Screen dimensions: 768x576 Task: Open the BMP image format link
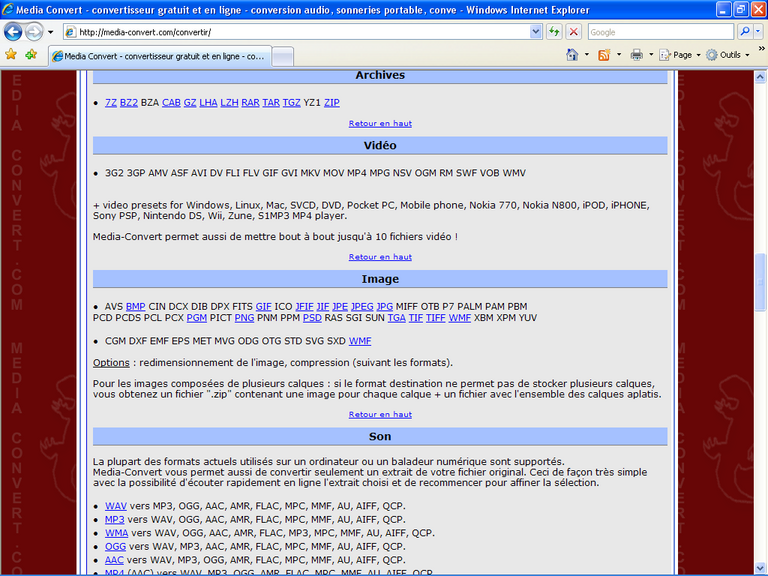[136, 307]
